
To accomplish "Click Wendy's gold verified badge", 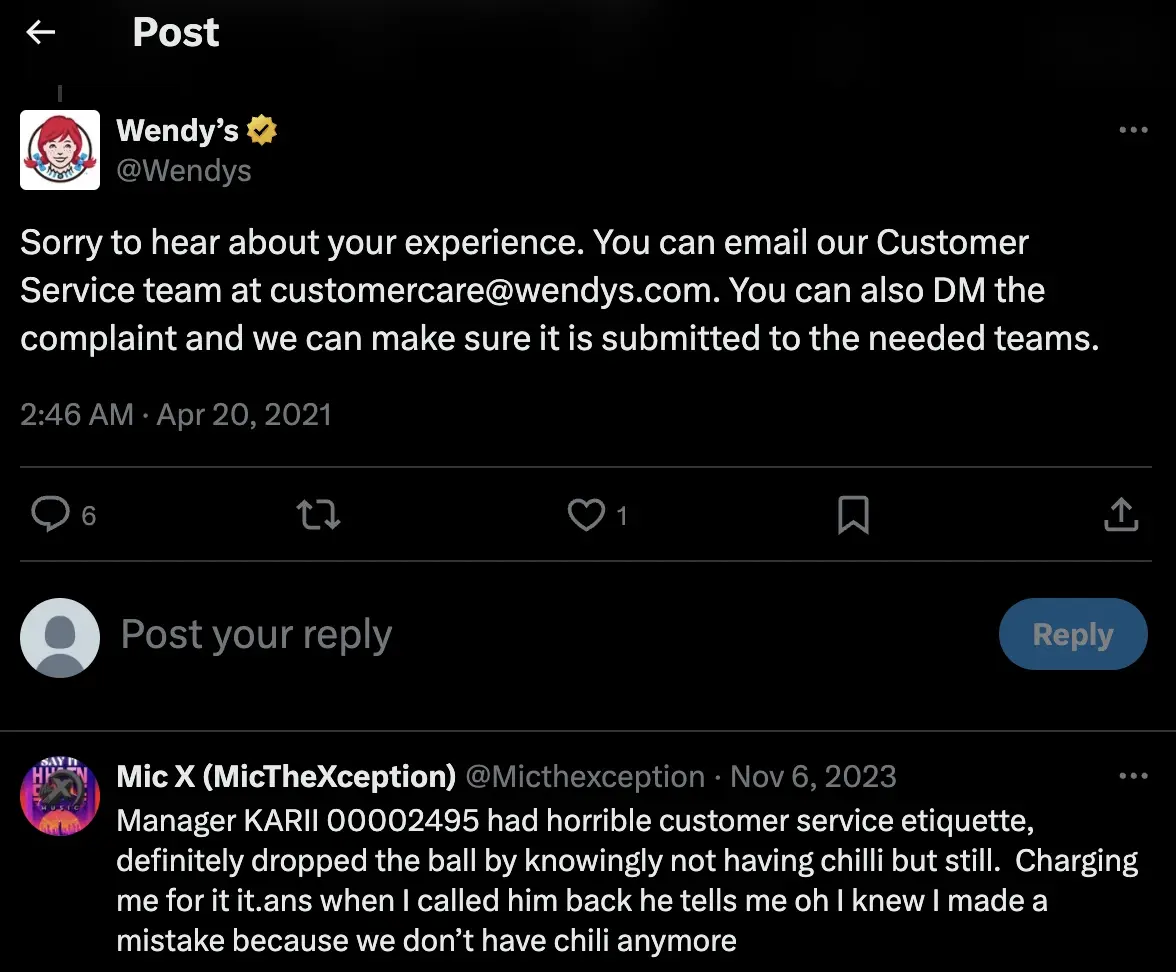I will [262, 130].
